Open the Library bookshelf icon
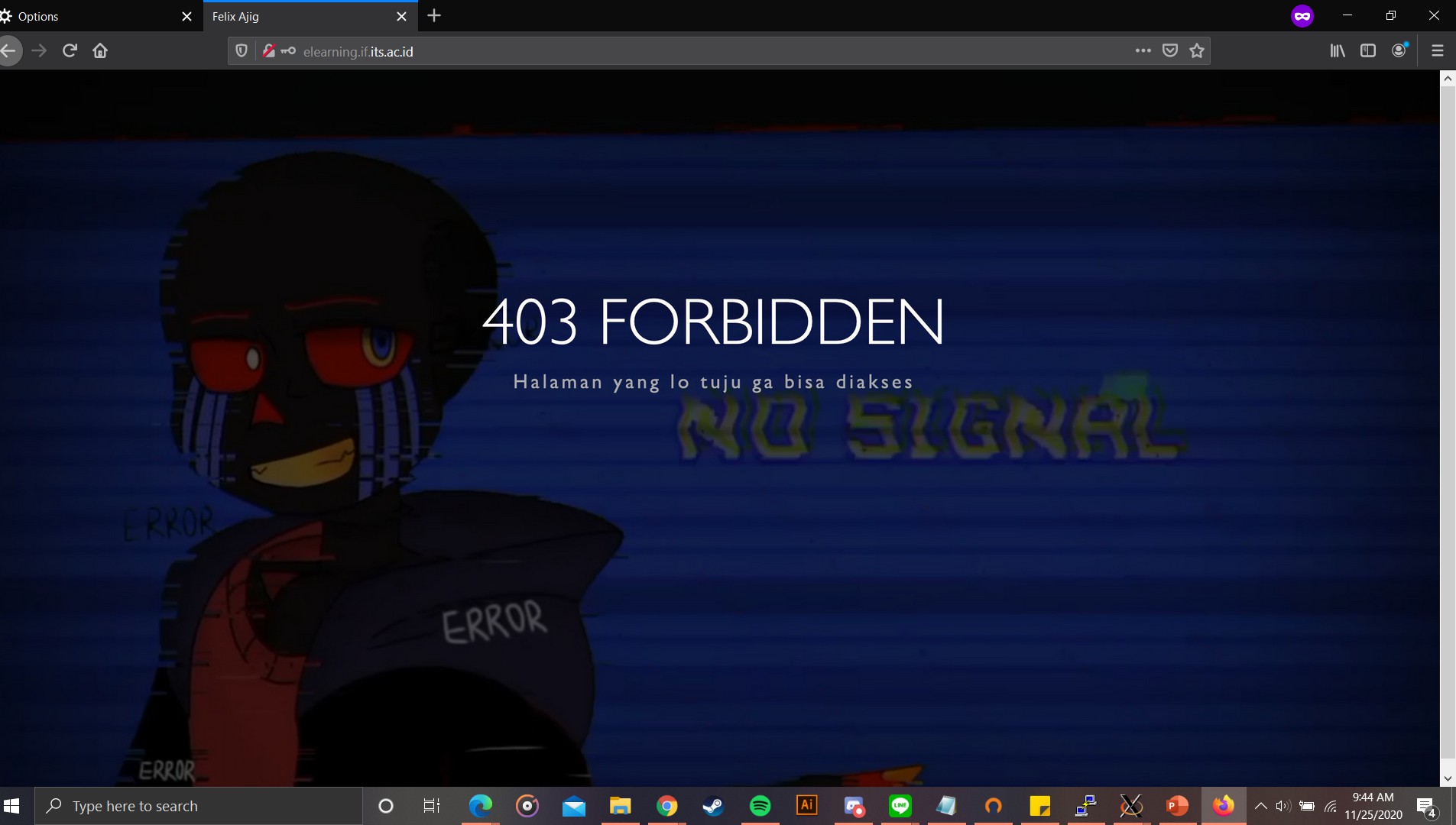 [1338, 50]
